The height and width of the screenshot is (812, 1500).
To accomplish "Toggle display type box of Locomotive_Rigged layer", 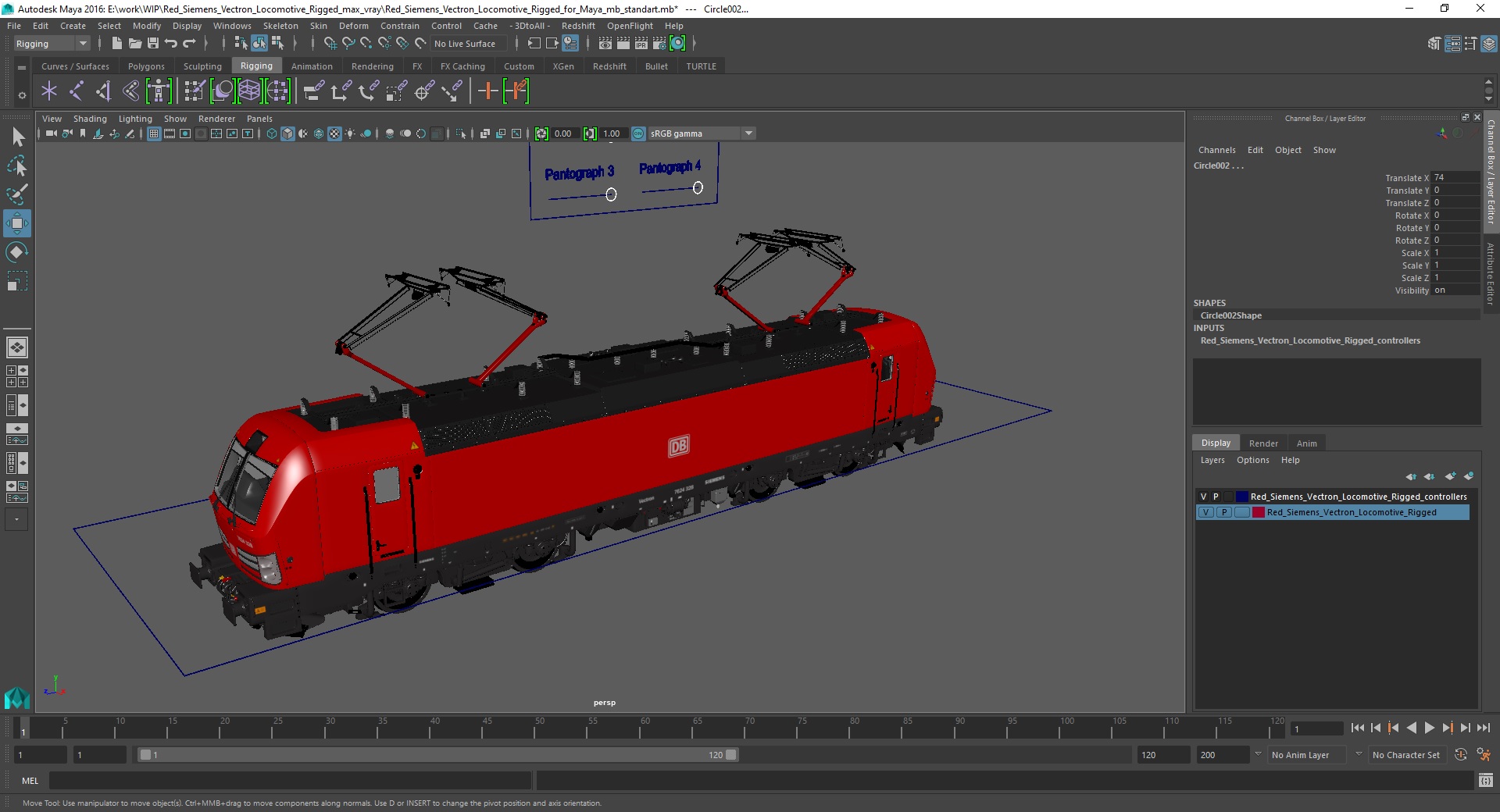I will tap(1242, 512).
